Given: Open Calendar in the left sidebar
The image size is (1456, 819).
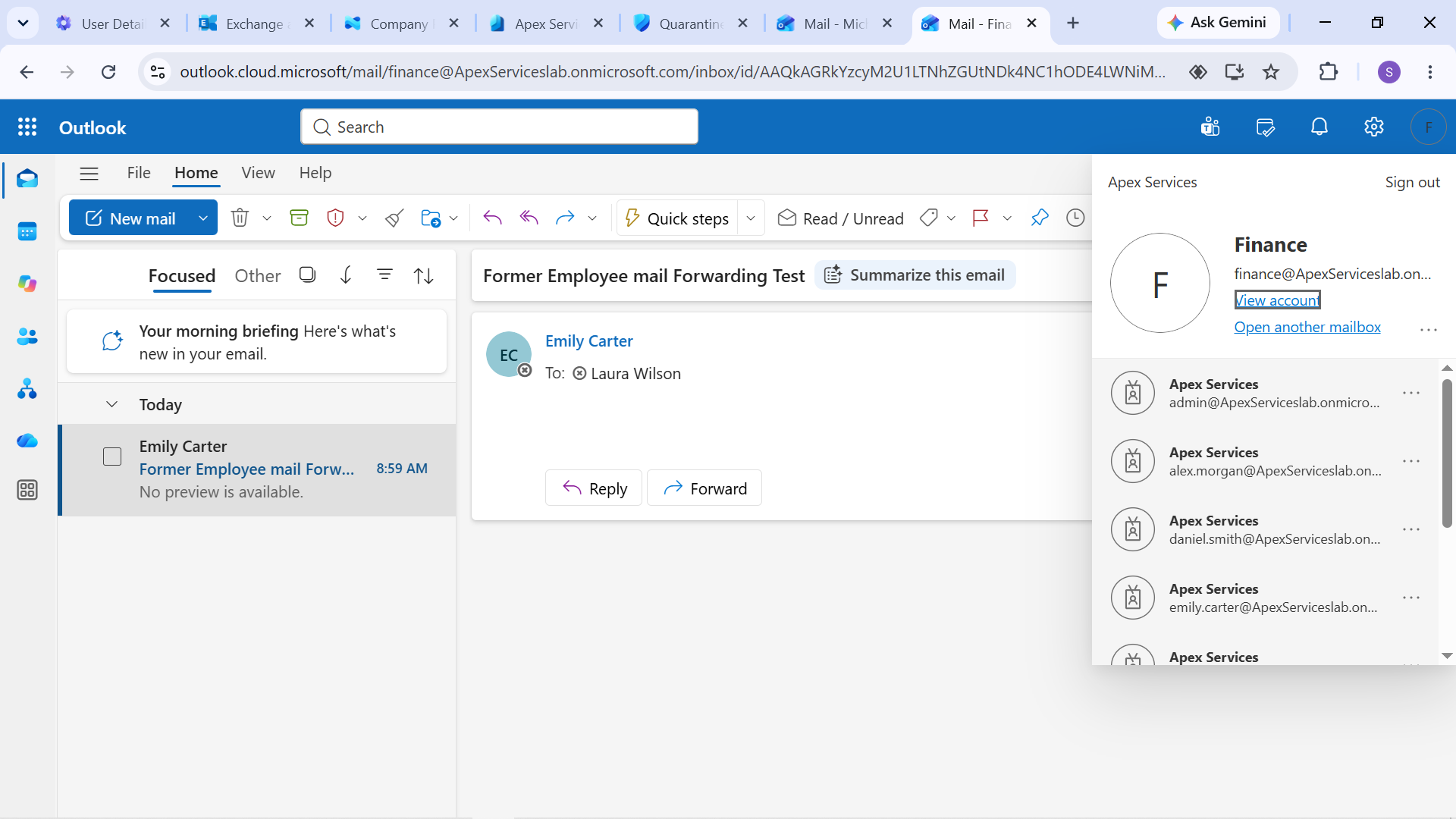Looking at the screenshot, I should [x=27, y=231].
